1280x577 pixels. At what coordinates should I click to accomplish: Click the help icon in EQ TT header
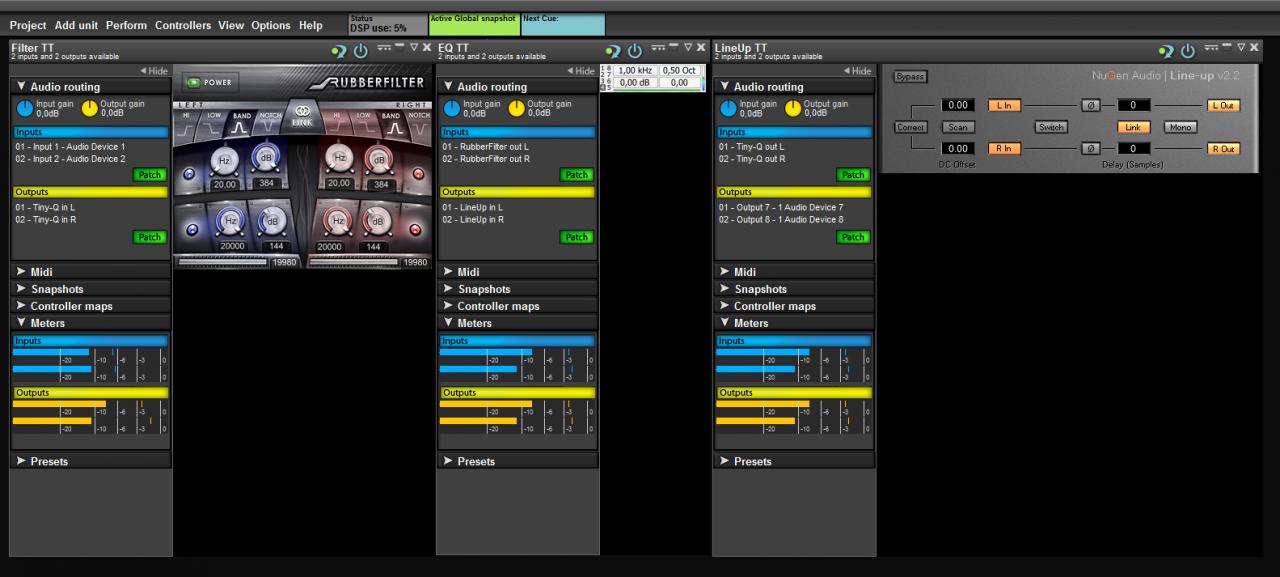(x=613, y=51)
